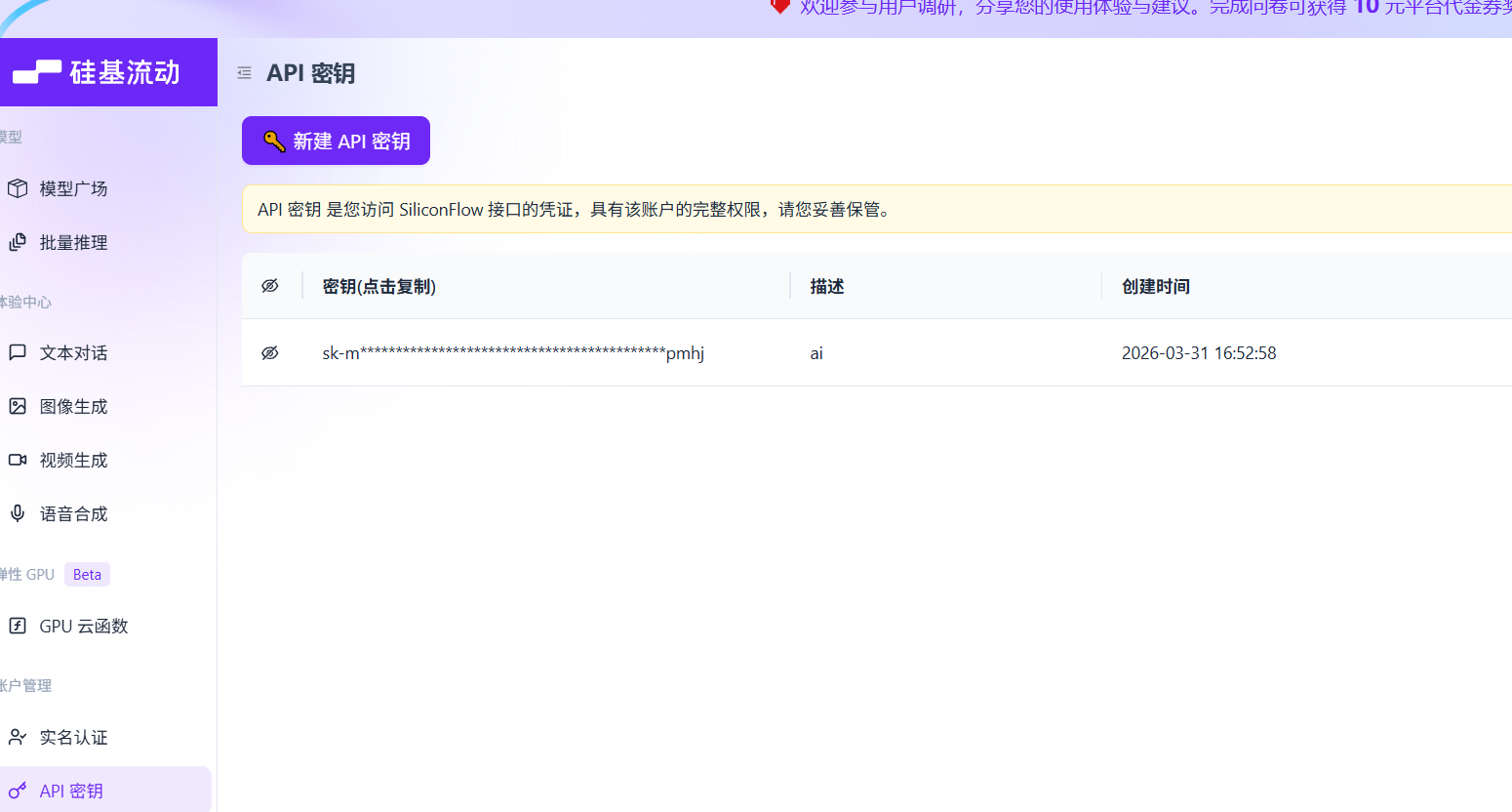Click the GPU 云函数 function icon
This screenshot has width=1512, height=812.
(x=18, y=626)
